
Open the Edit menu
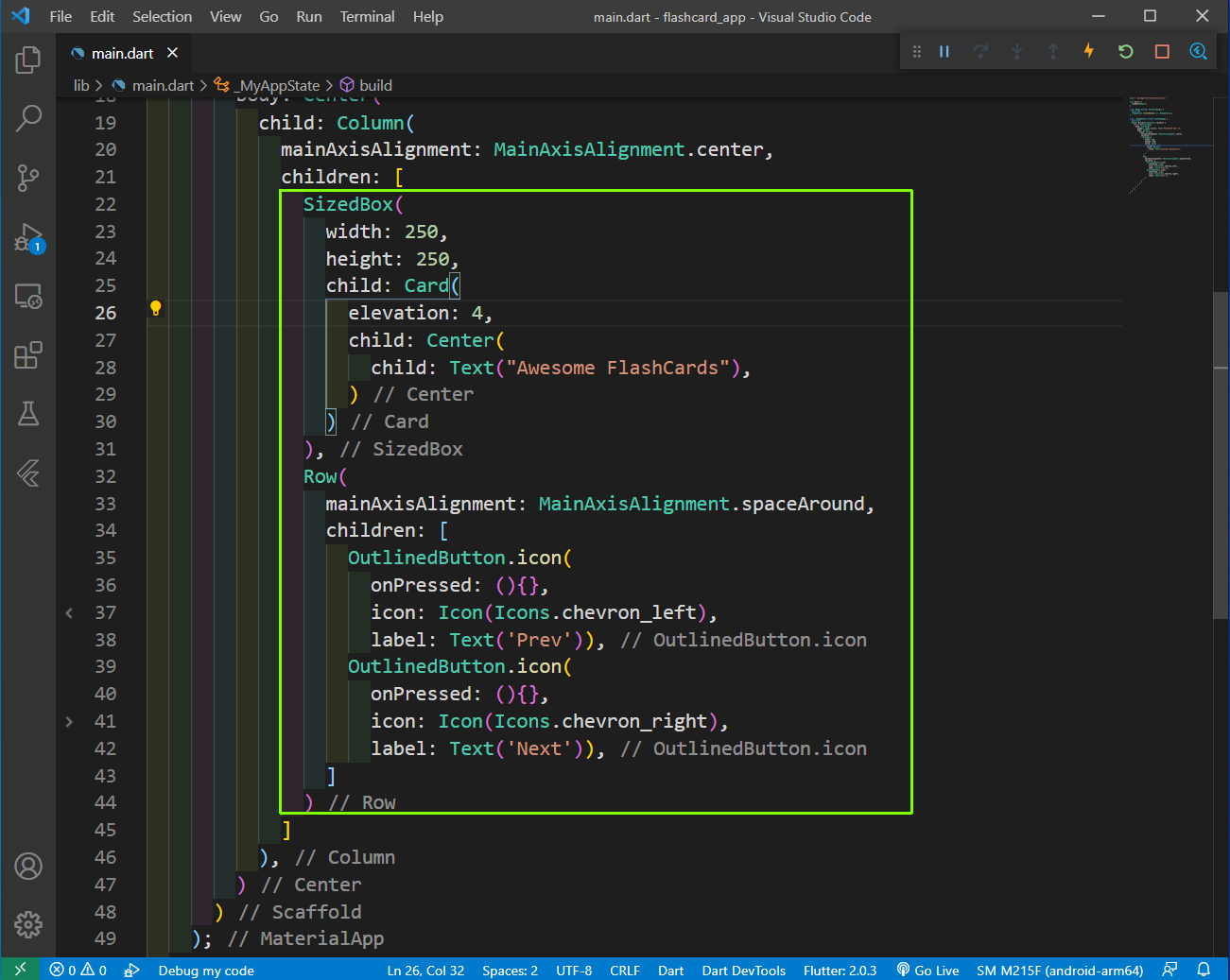pos(102,16)
